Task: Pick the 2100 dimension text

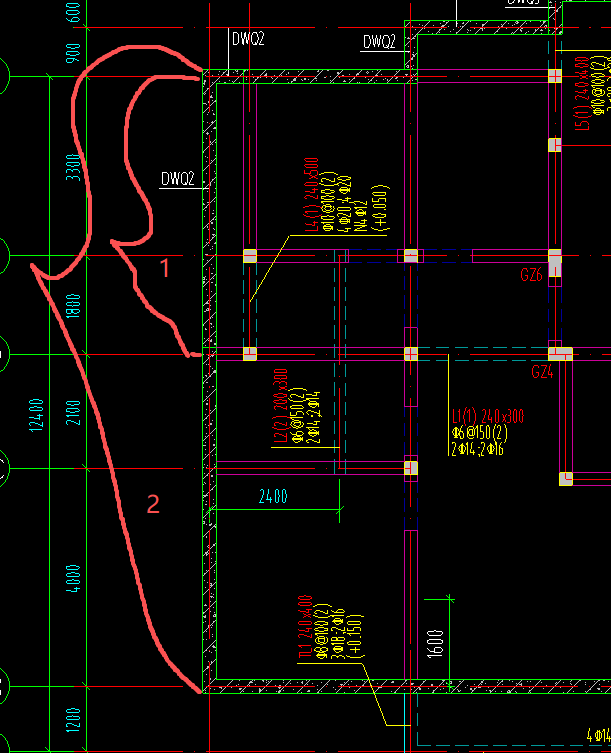Action: point(73,413)
